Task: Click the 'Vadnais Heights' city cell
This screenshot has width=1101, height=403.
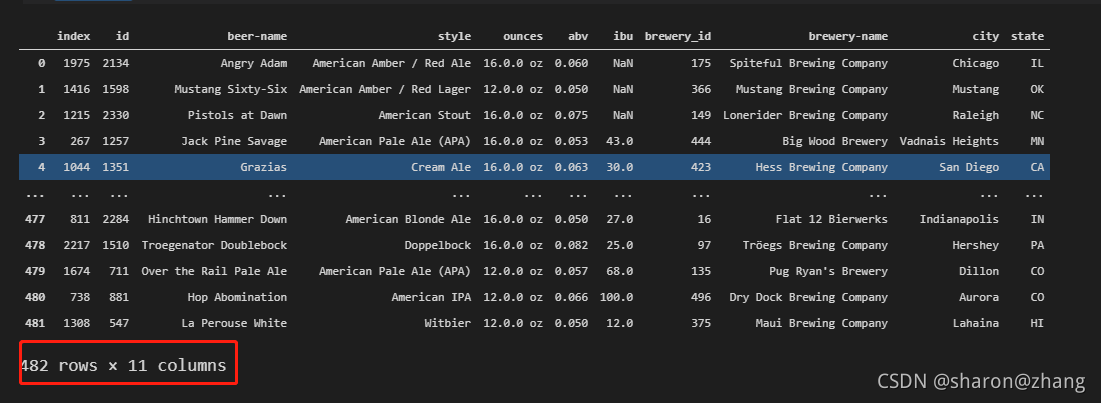Action: (x=949, y=141)
